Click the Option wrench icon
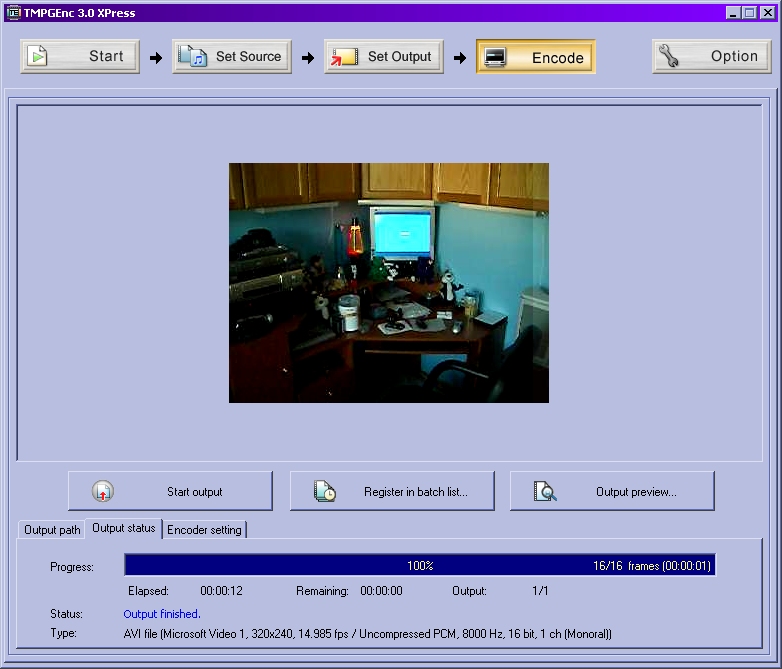The image size is (782, 669). pyautogui.click(x=668, y=56)
